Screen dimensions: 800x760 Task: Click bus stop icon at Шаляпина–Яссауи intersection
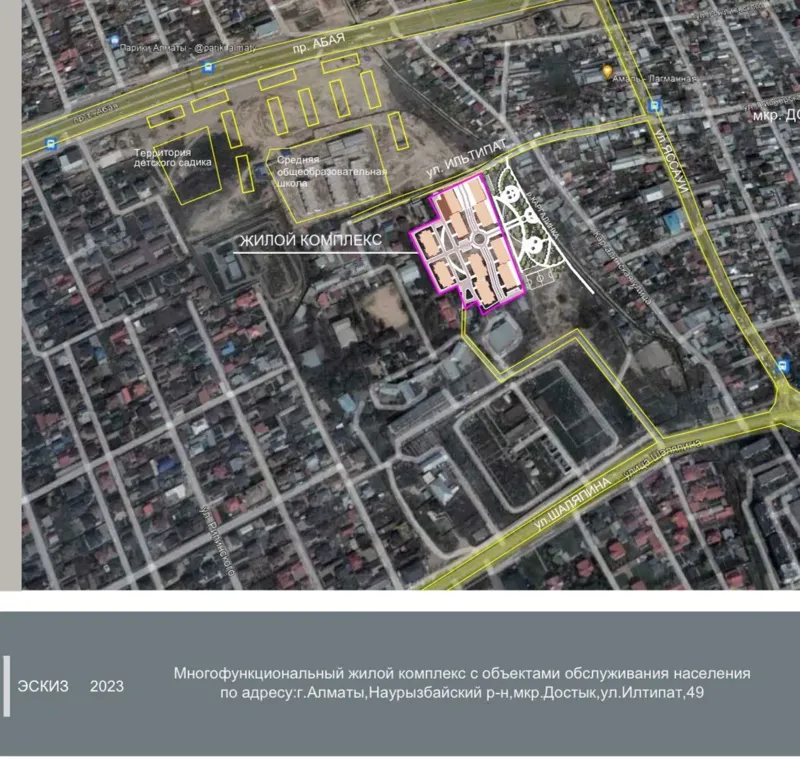[x=783, y=367]
